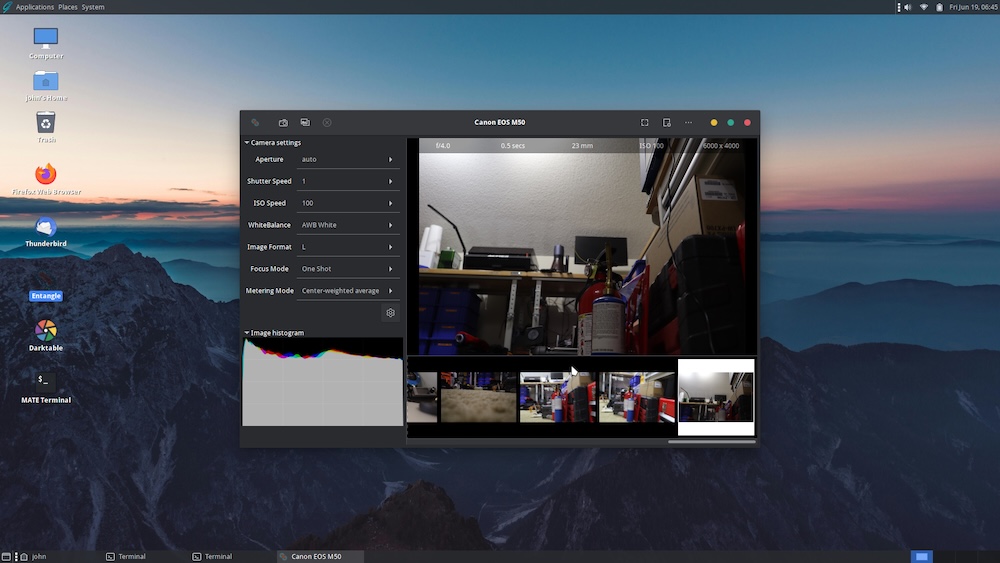Open the three-dots more menu

tap(688, 122)
